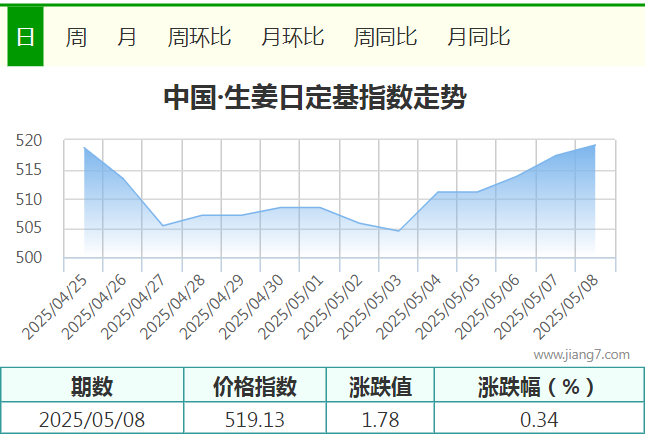Click the 510 y-axis label
The height and width of the screenshot is (440, 645).
tap(29, 199)
